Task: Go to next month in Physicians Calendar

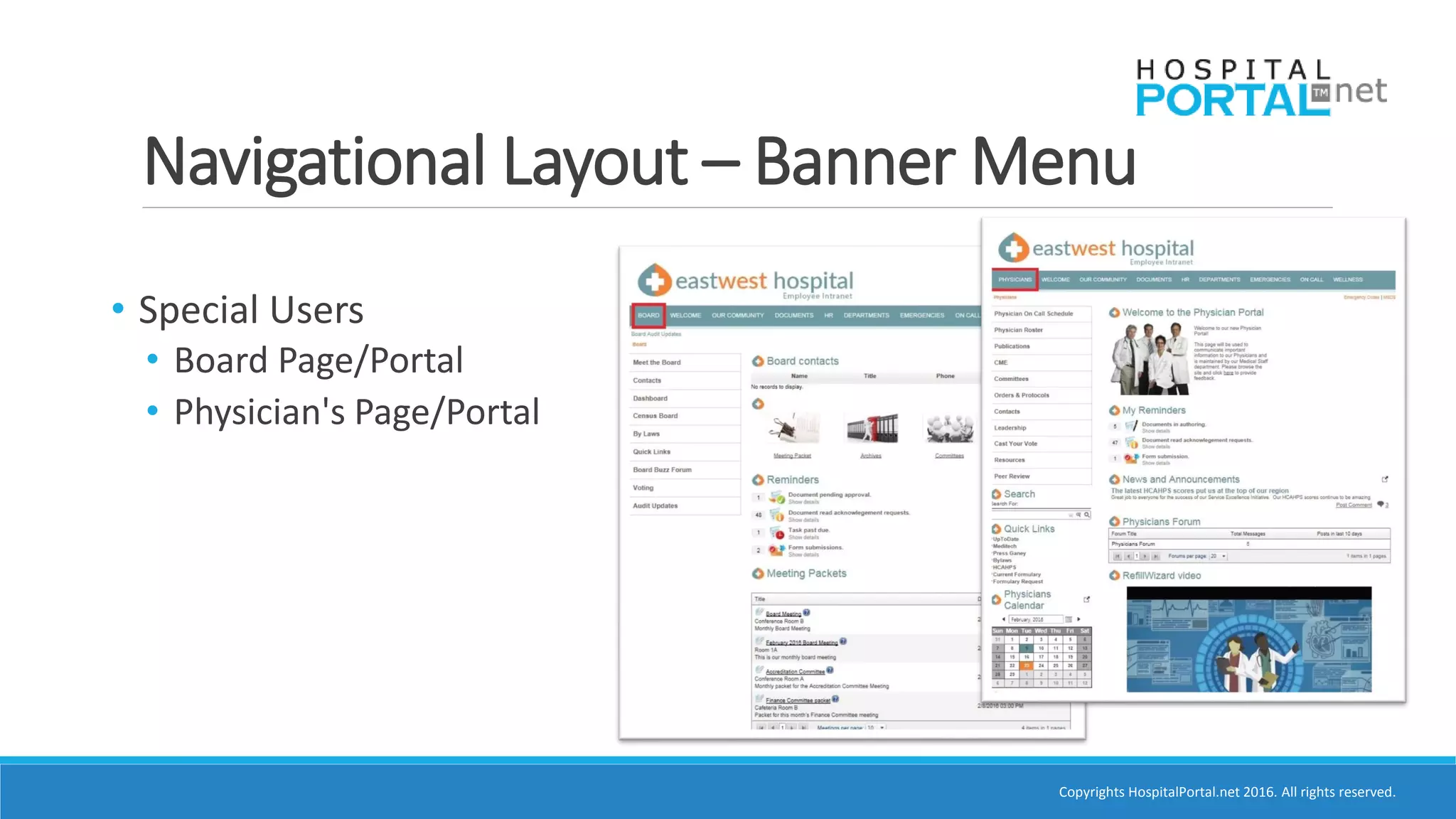Action: tap(1078, 619)
